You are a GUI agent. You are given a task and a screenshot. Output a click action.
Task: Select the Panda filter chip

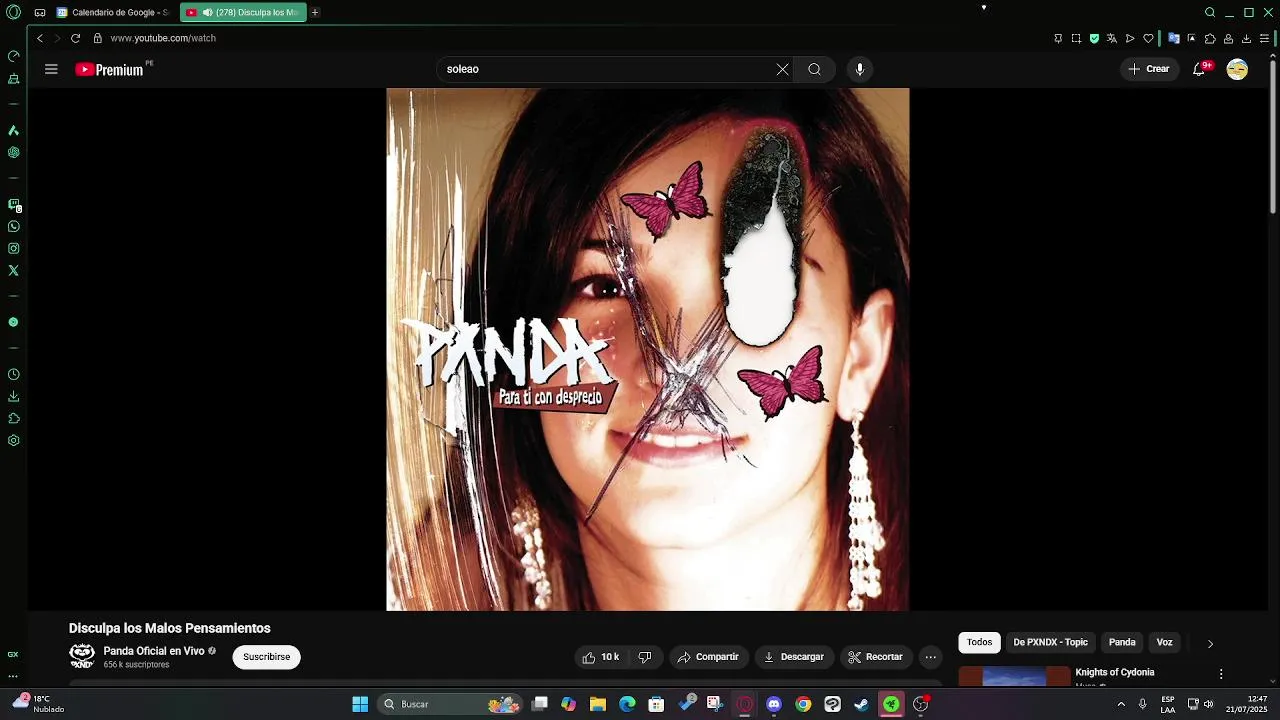[1122, 642]
